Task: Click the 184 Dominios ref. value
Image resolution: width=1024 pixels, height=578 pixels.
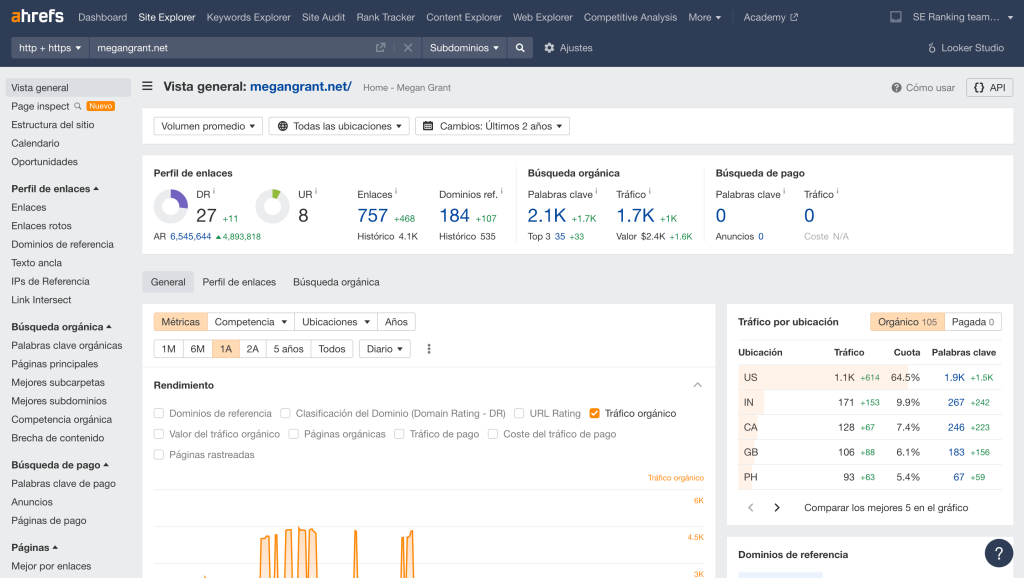Action: click(x=455, y=216)
